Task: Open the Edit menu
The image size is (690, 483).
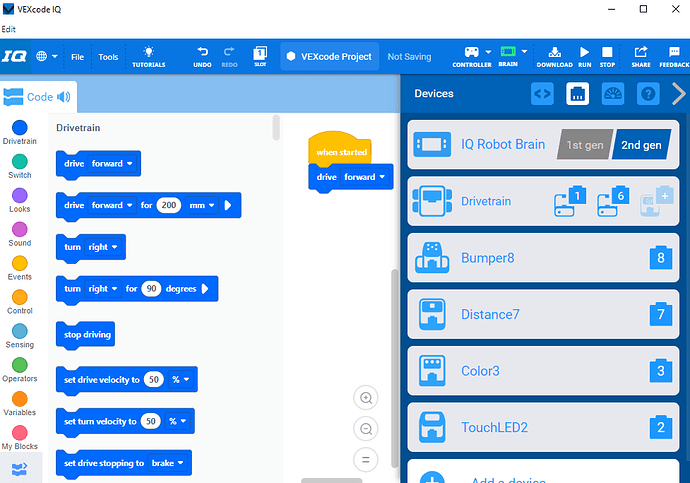Action: [8, 29]
